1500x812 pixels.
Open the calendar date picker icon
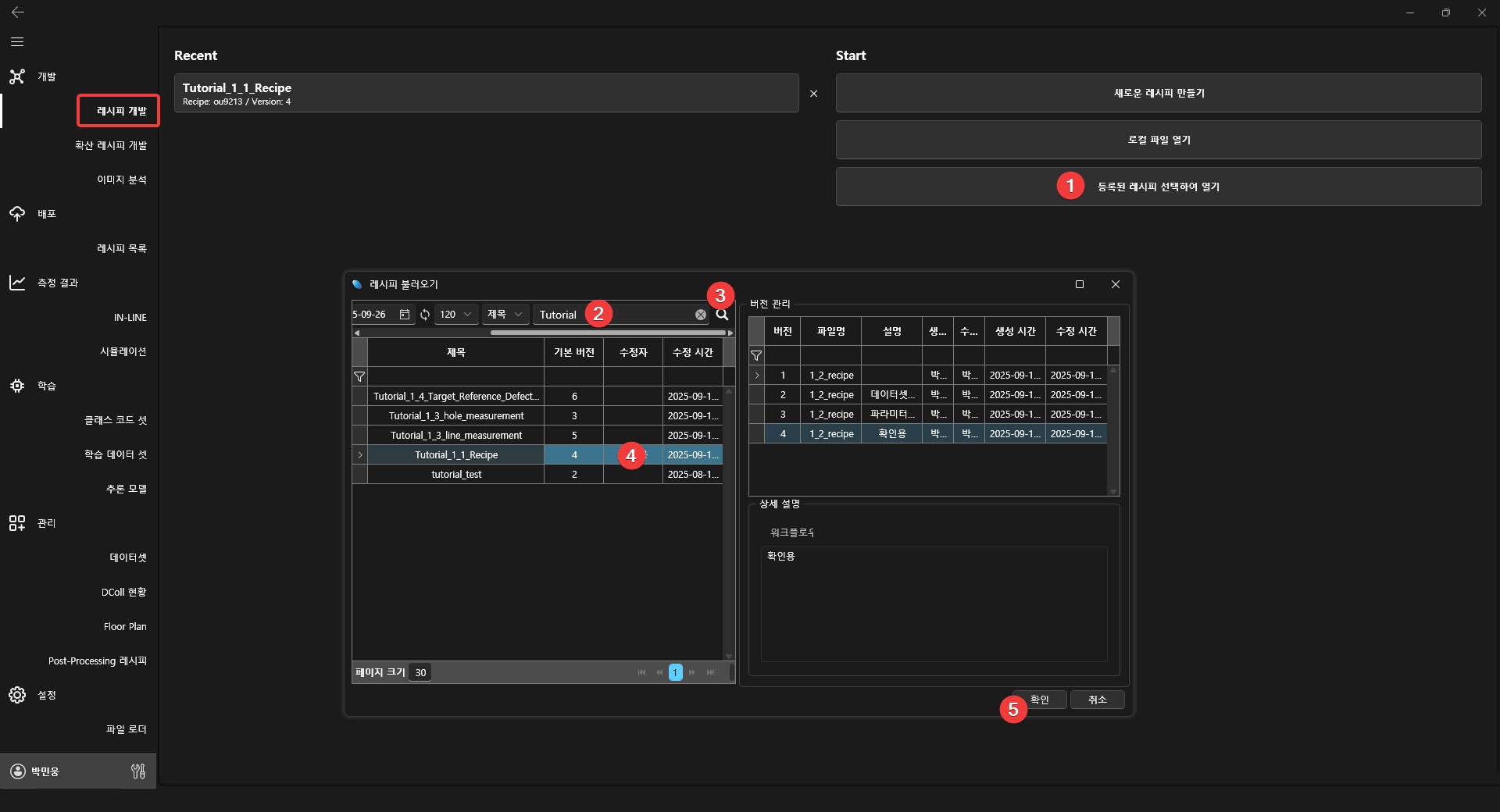click(405, 315)
